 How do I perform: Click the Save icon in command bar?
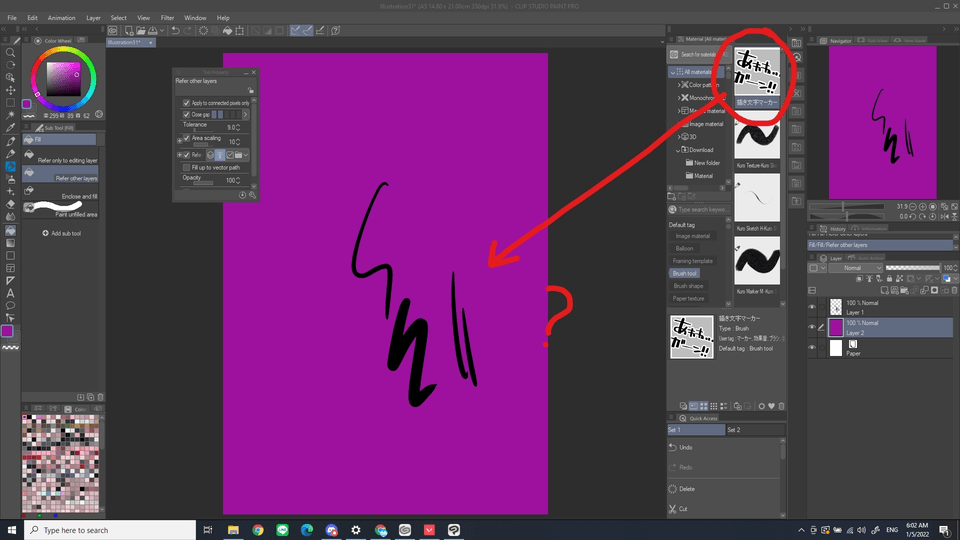click(x=152, y=30)
